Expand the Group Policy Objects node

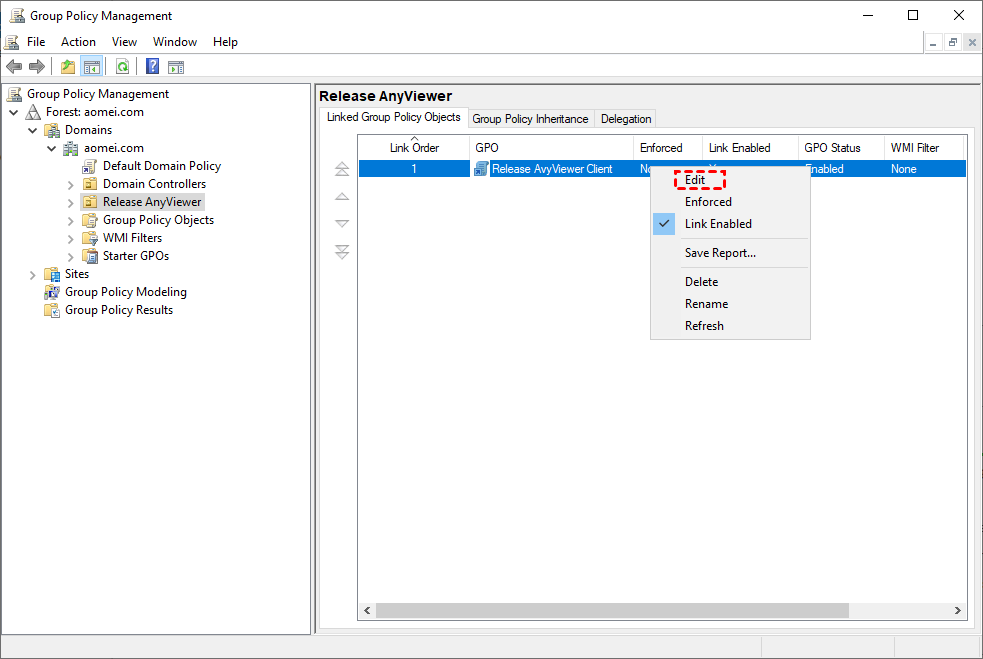(70, 220)
